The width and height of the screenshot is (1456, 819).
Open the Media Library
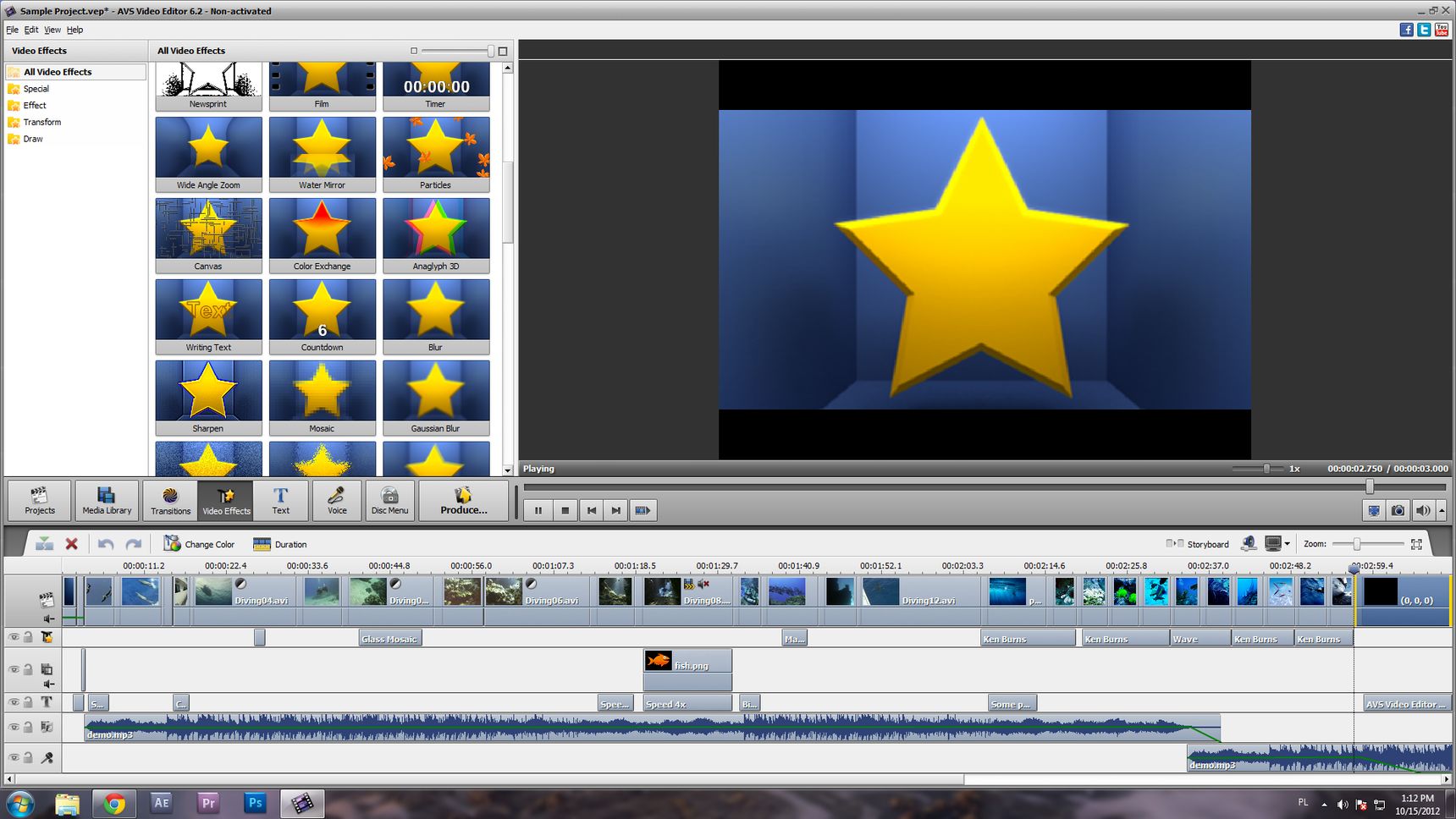pos(107,499)
